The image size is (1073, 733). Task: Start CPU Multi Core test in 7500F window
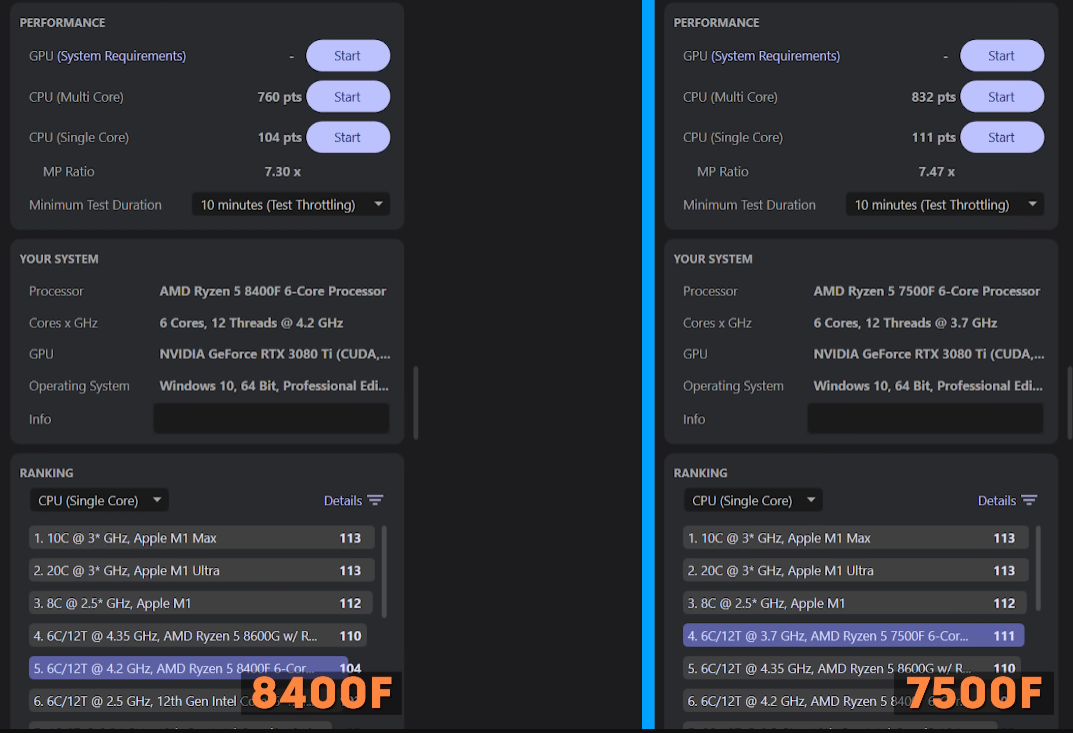pos(1002,97)
